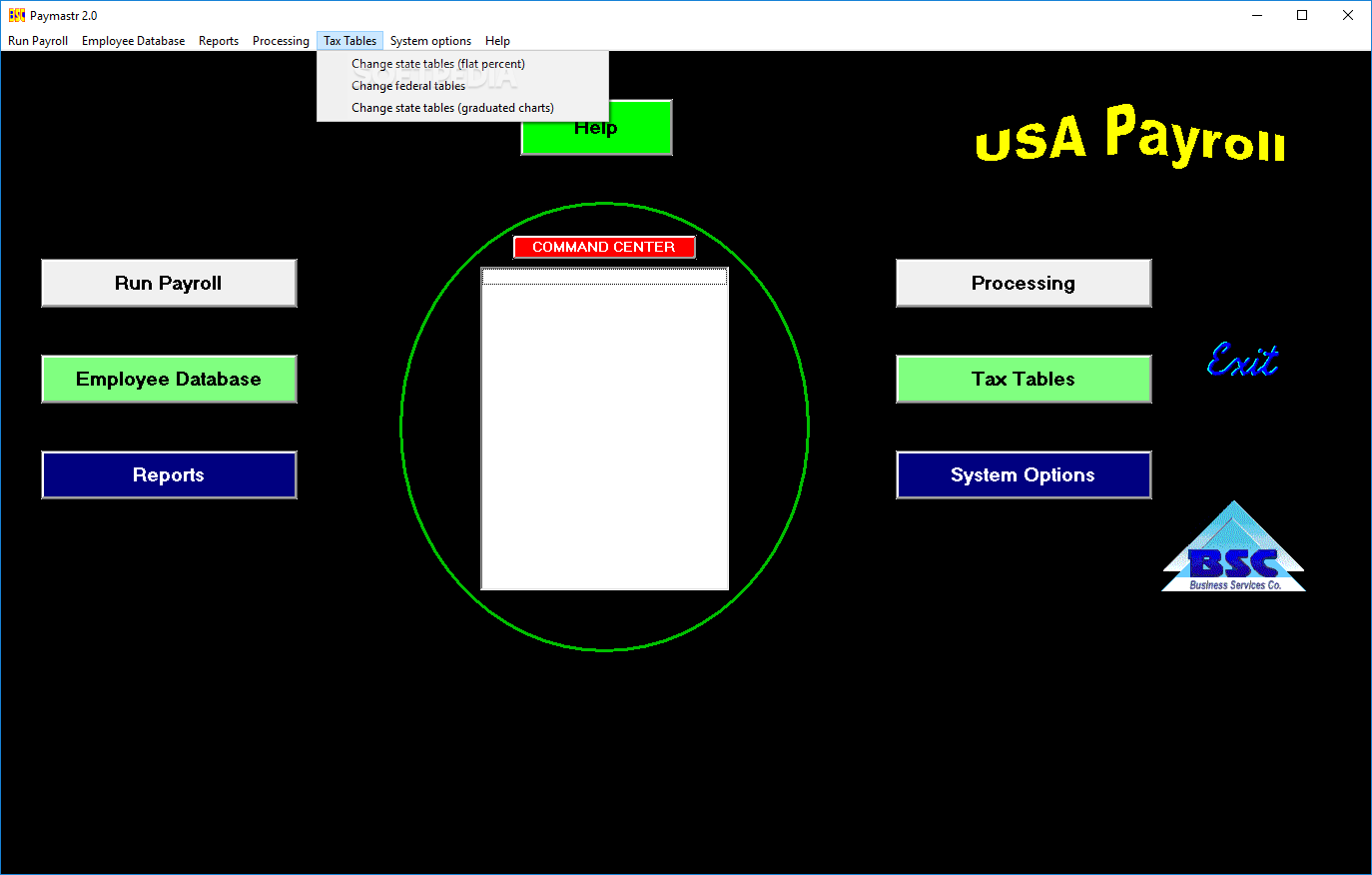Select the first row in command center list

point(604,277)
